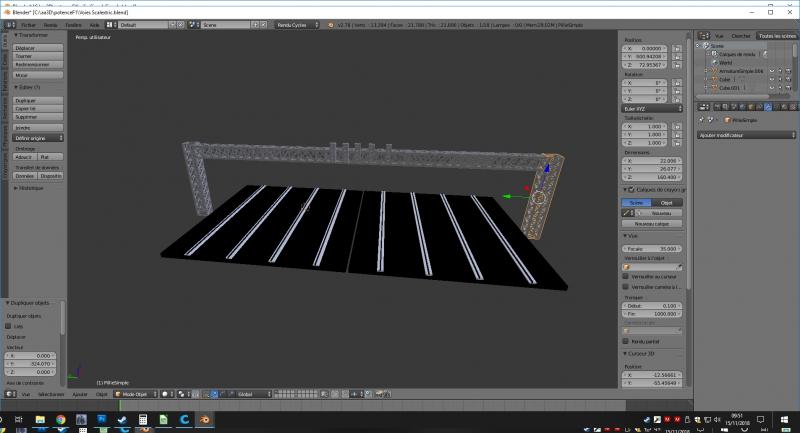This screenshot has width=800, height=433.
Task: Open the Aide menu in top bar
Action: point(94,23)
